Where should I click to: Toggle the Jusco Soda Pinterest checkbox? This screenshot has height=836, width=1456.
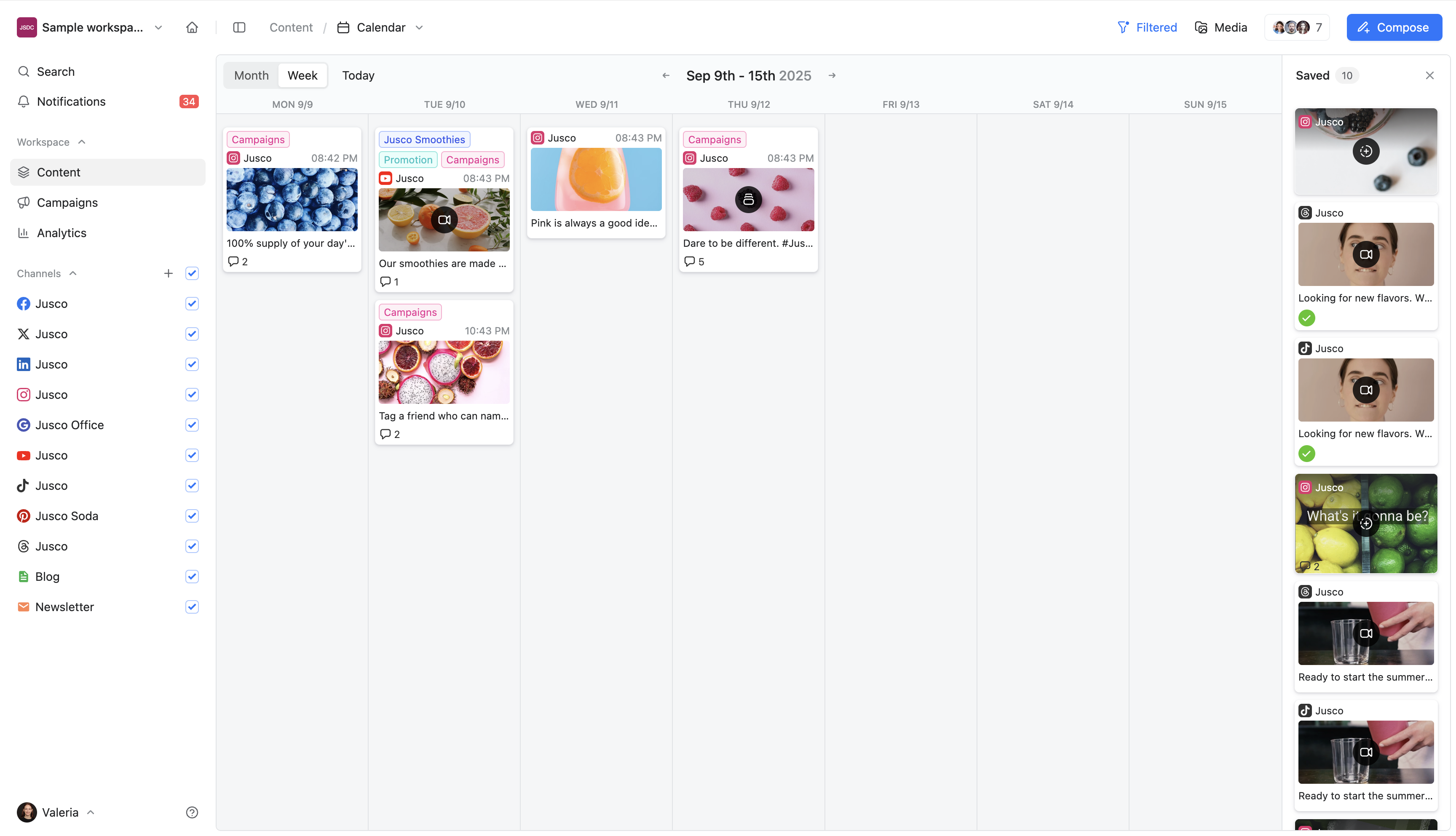pos(192,515)
